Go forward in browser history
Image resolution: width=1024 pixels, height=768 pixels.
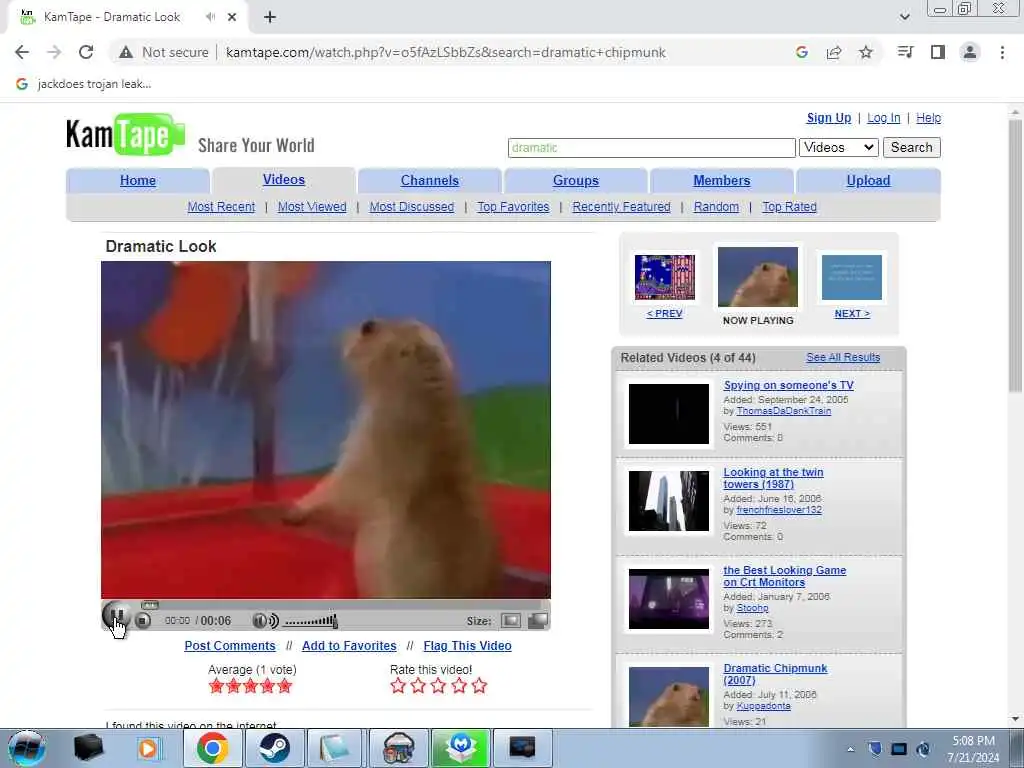tap(54, 52)
